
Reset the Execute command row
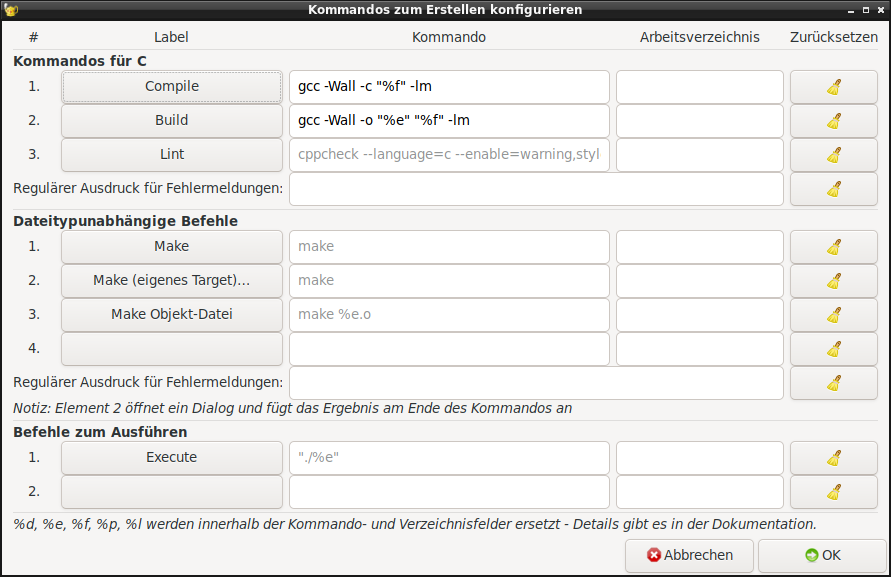(834, 458)
